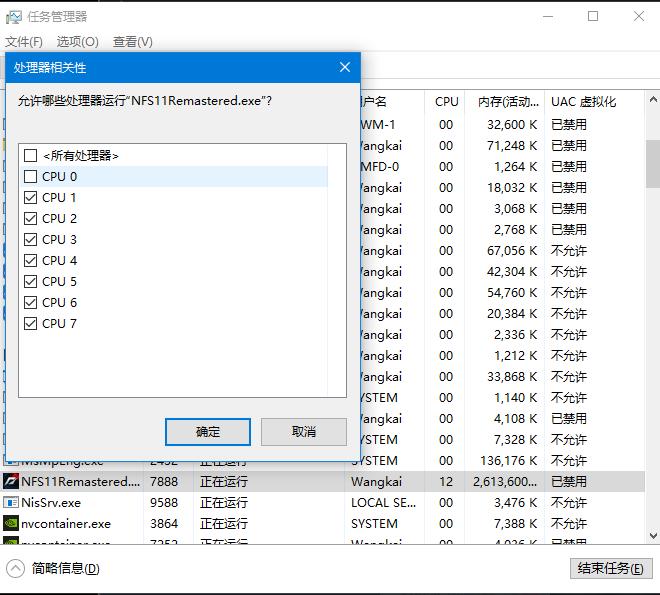Uncheck the CPU 2 checkbox

[x=30, y=218]
